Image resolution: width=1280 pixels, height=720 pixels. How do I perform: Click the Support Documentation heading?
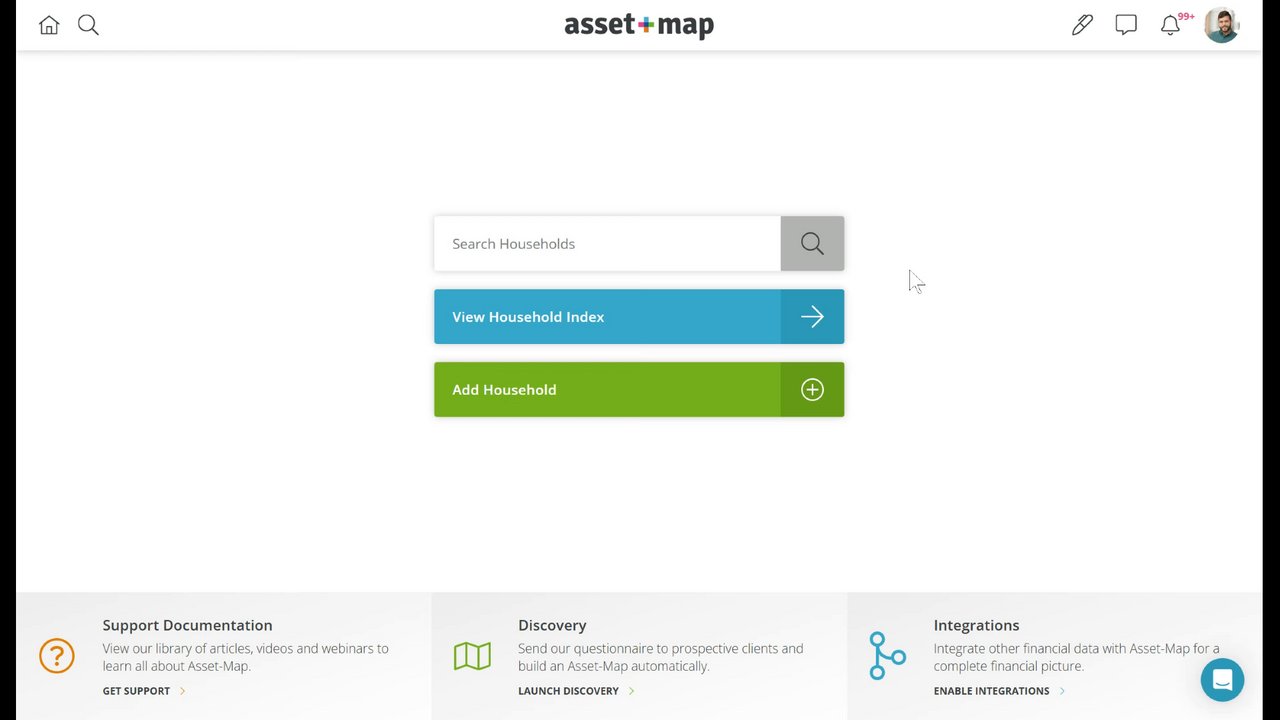coord(187,625)
